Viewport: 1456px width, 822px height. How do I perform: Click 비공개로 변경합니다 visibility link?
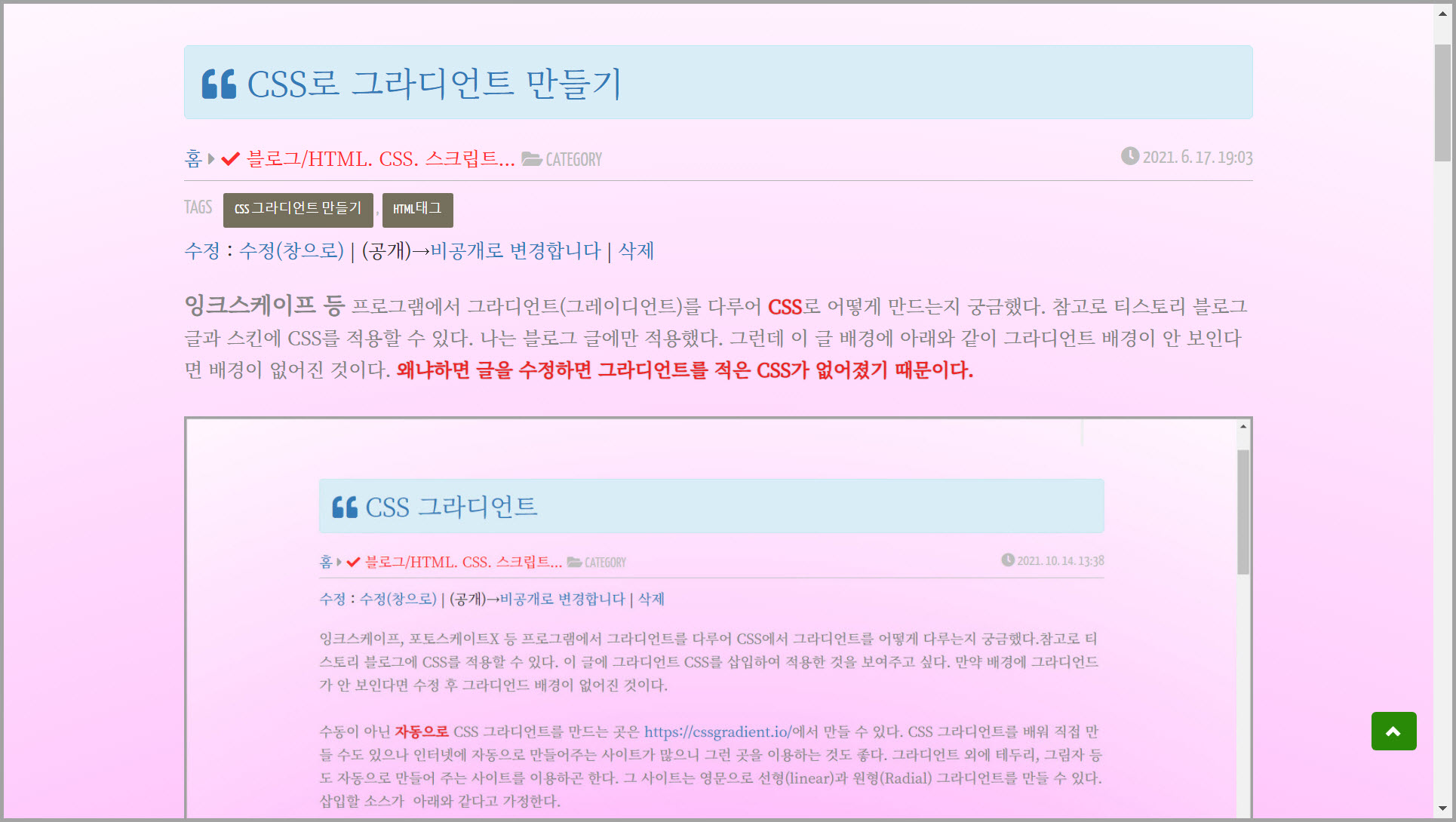(515, 251)
